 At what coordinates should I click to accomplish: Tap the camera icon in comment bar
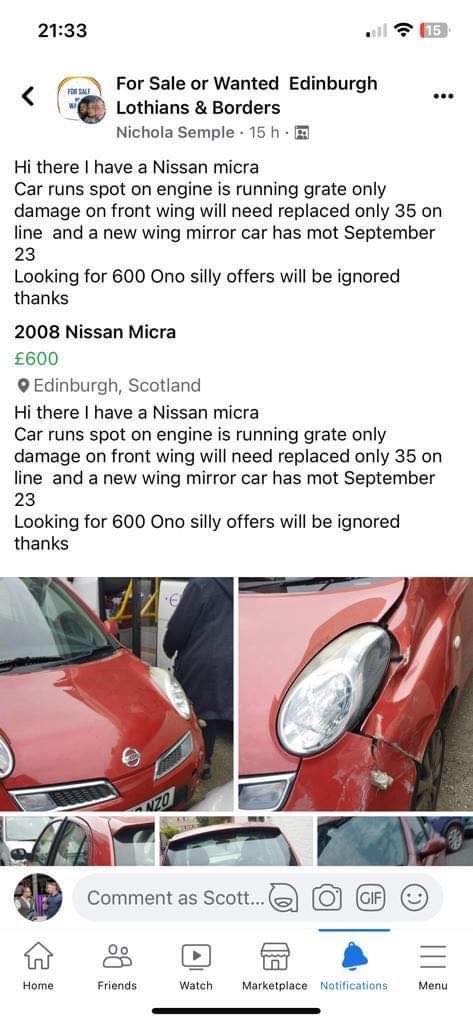pos(325,899)
